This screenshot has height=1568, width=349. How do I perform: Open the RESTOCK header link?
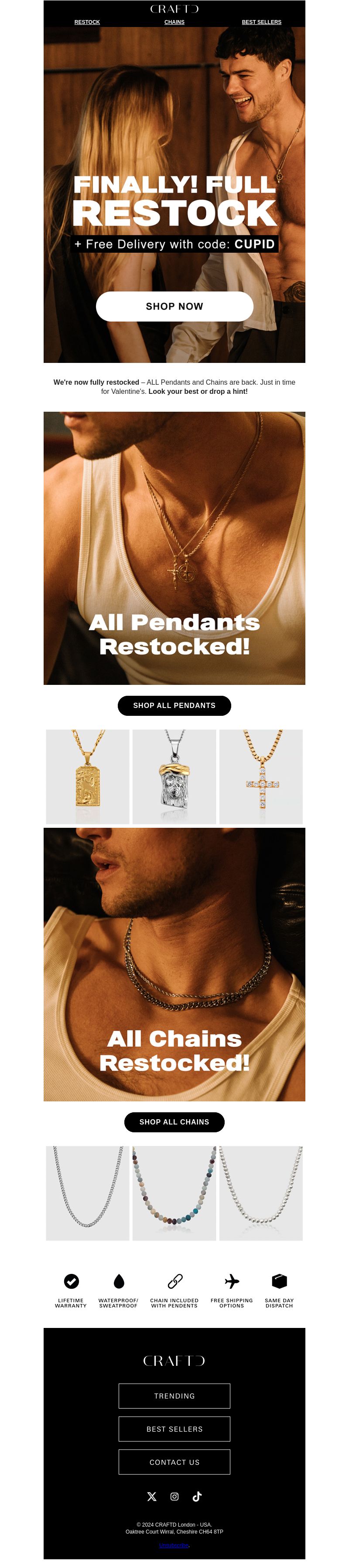tap(87, 22)
